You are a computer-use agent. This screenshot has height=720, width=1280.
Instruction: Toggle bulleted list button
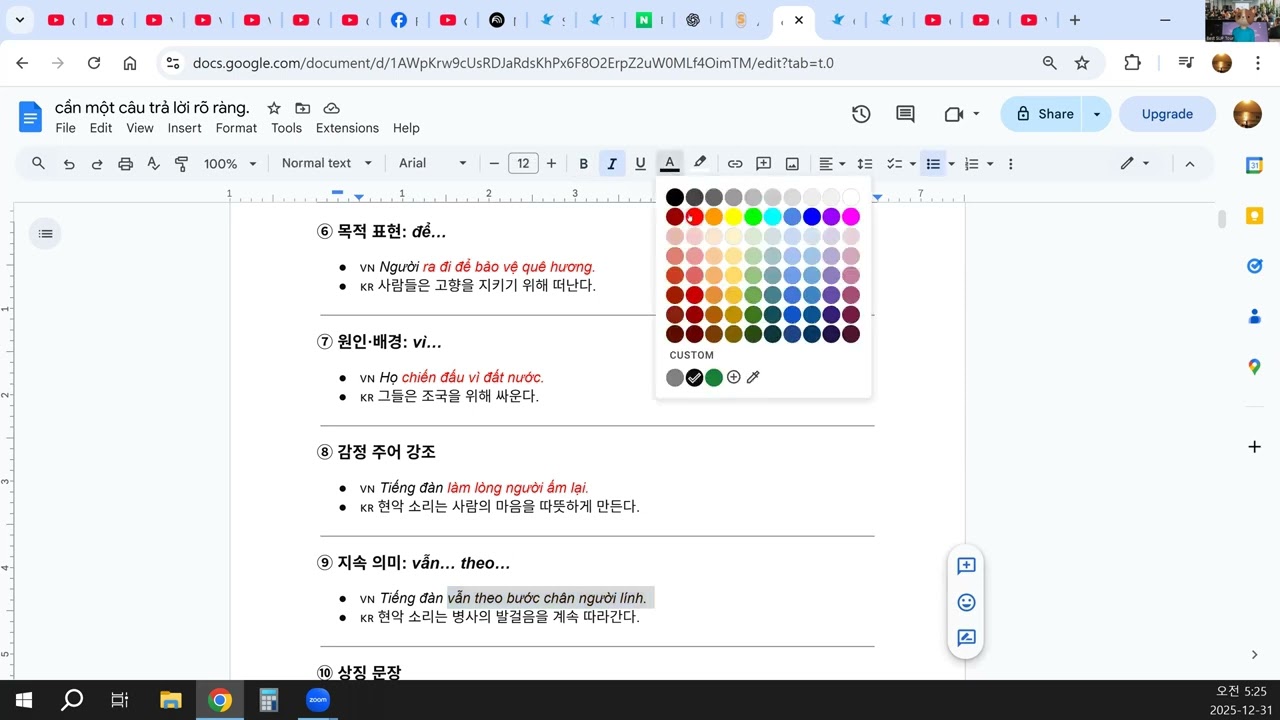point(933,164)
